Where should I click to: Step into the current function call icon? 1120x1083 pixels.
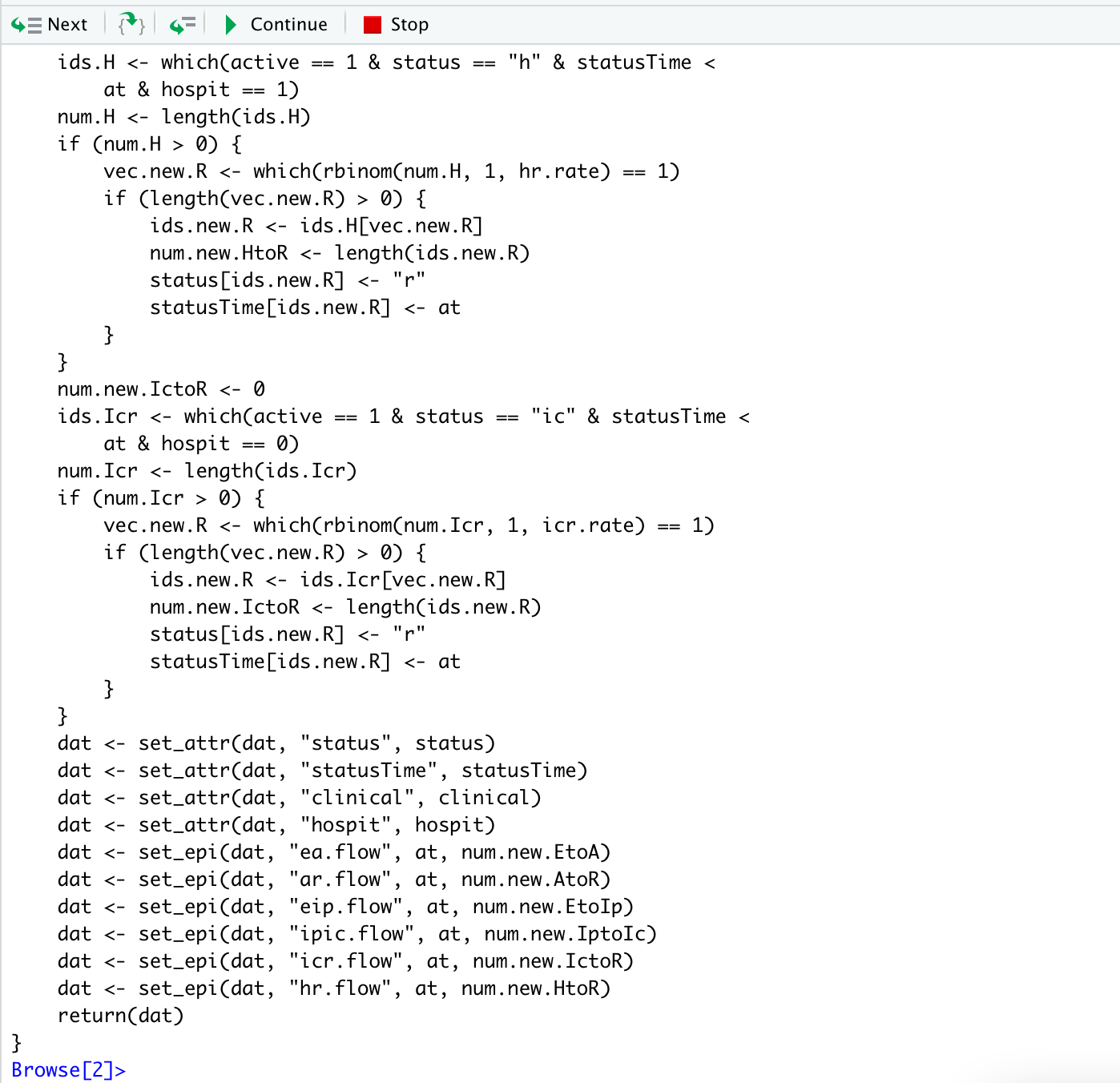[131, 25]
